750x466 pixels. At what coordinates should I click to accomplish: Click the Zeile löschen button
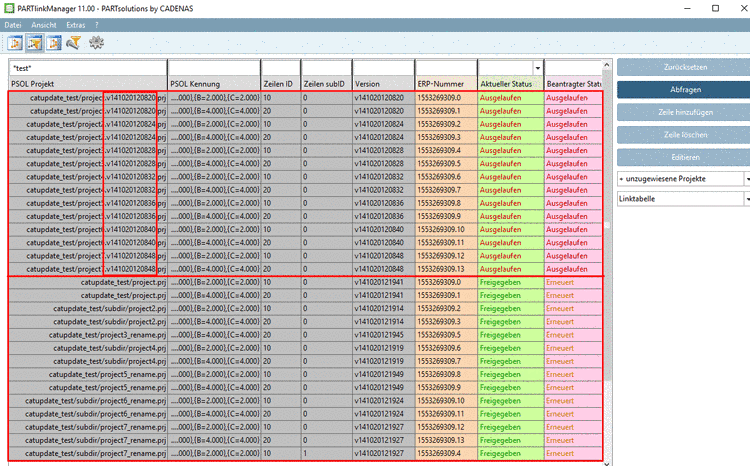[685, 134]
